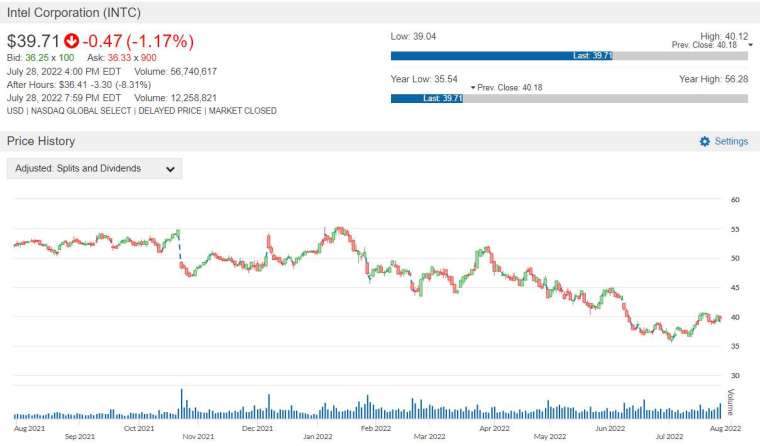760x446 pixels.
Task: Click the Jun 2022 axis label
Action: click(610, 429)
